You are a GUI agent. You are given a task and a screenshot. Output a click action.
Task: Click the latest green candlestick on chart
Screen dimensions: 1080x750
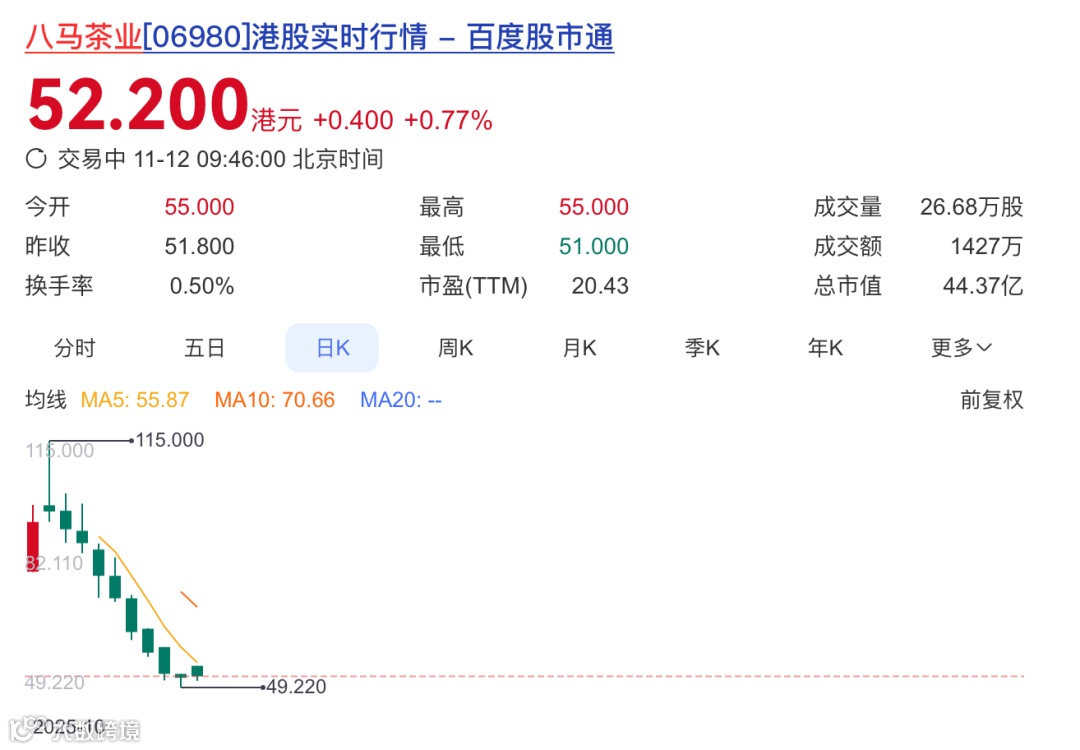(x=198, y=671)
